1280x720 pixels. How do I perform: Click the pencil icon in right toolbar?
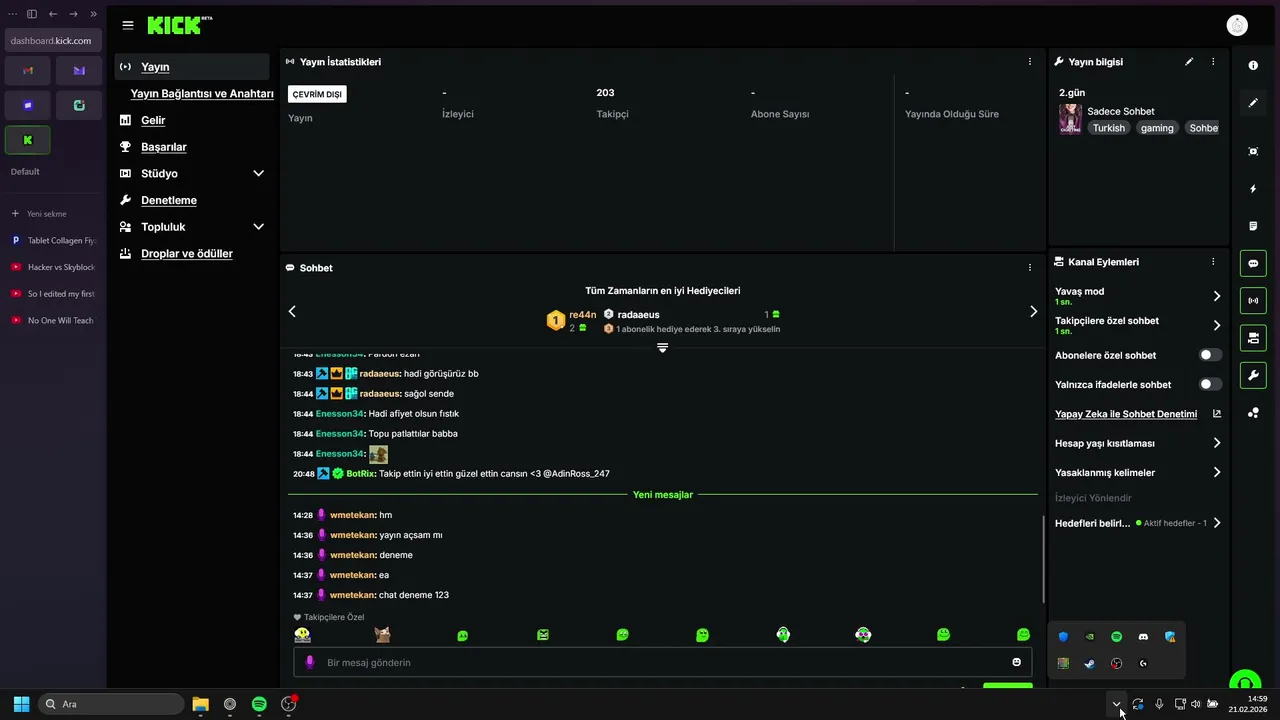point(1253,103)
